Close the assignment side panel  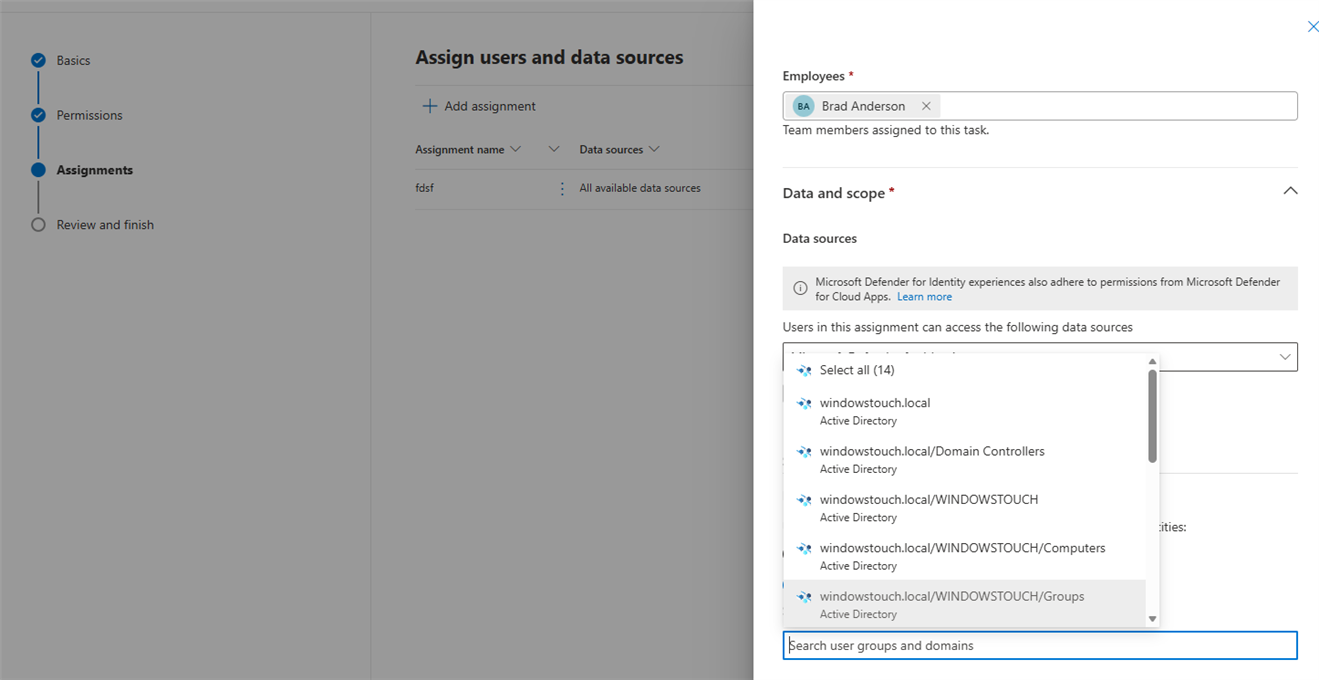click(1313, 27)
